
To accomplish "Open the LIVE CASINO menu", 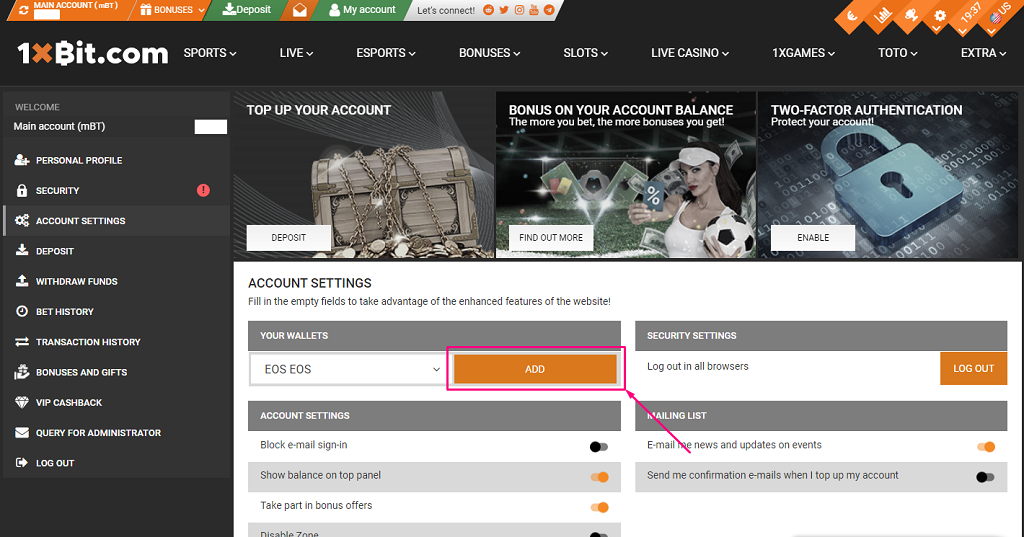I will point(690,53).
